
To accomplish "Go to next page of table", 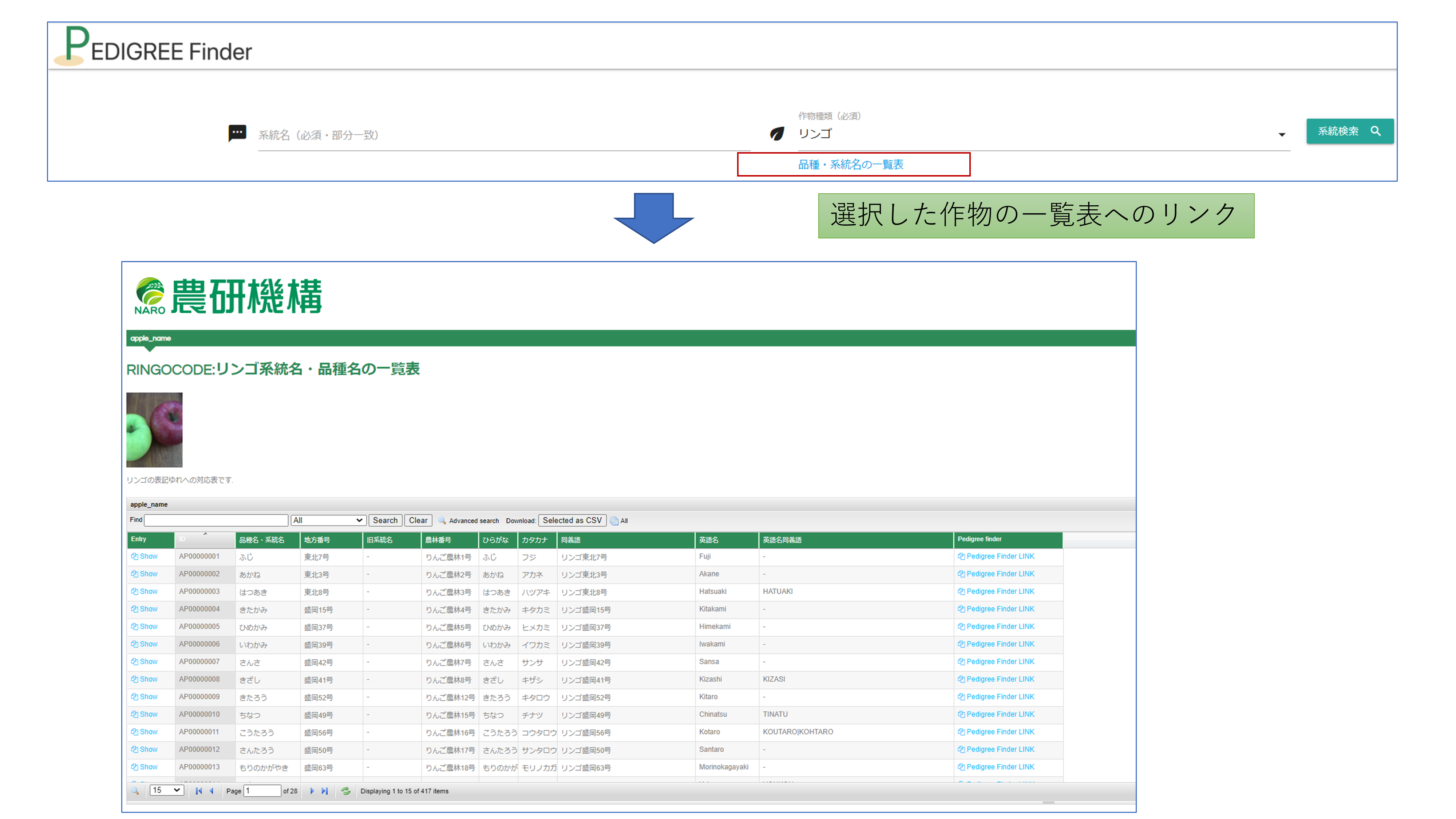I will pyautogui.click(x=312, y=791).
